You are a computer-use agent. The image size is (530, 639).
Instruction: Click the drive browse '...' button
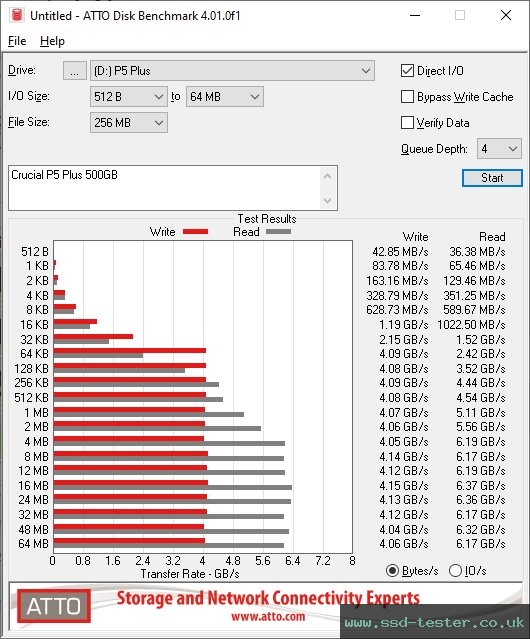(x=75, y=71)
